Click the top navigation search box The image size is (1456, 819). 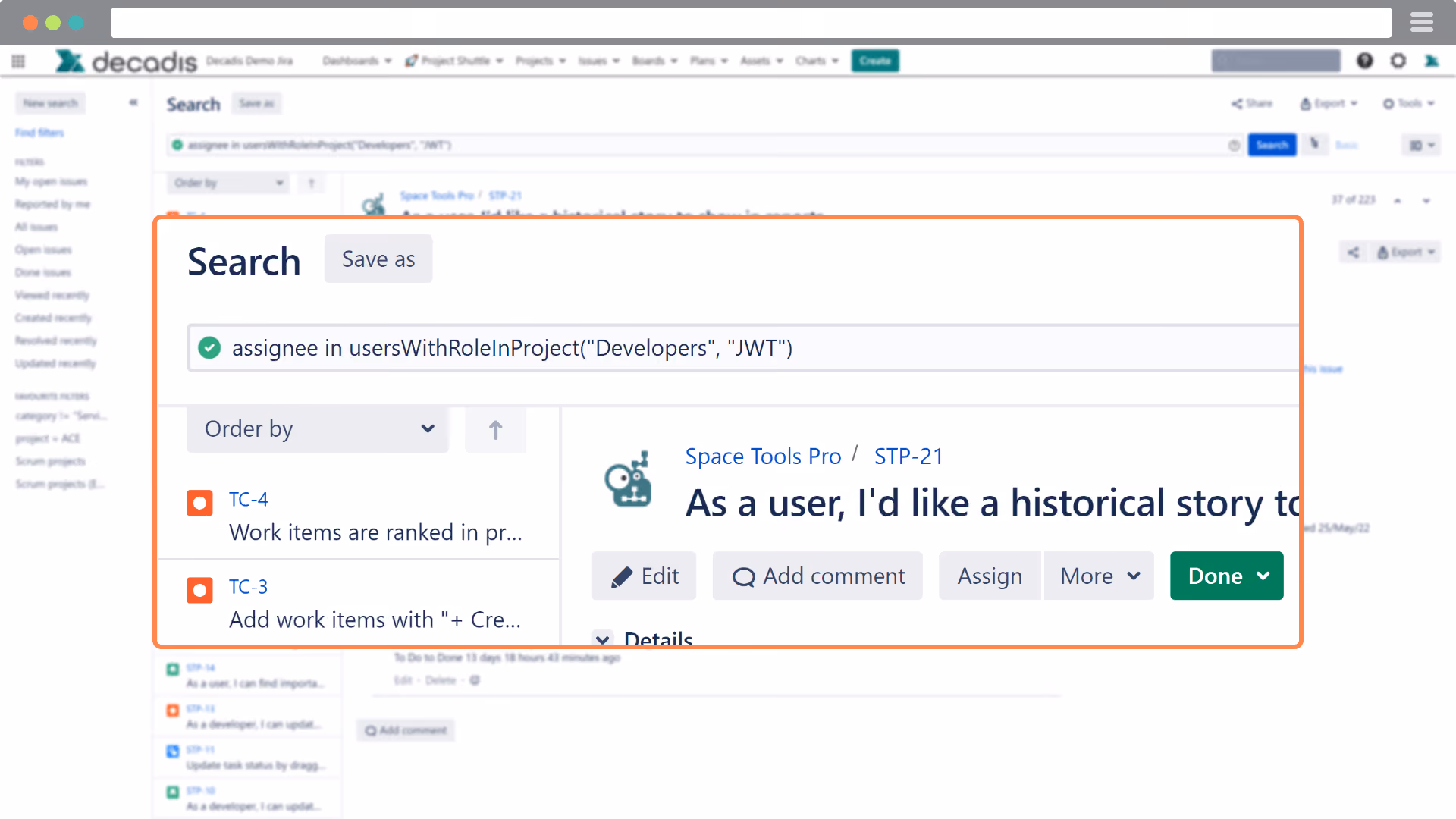(1276, 61)
